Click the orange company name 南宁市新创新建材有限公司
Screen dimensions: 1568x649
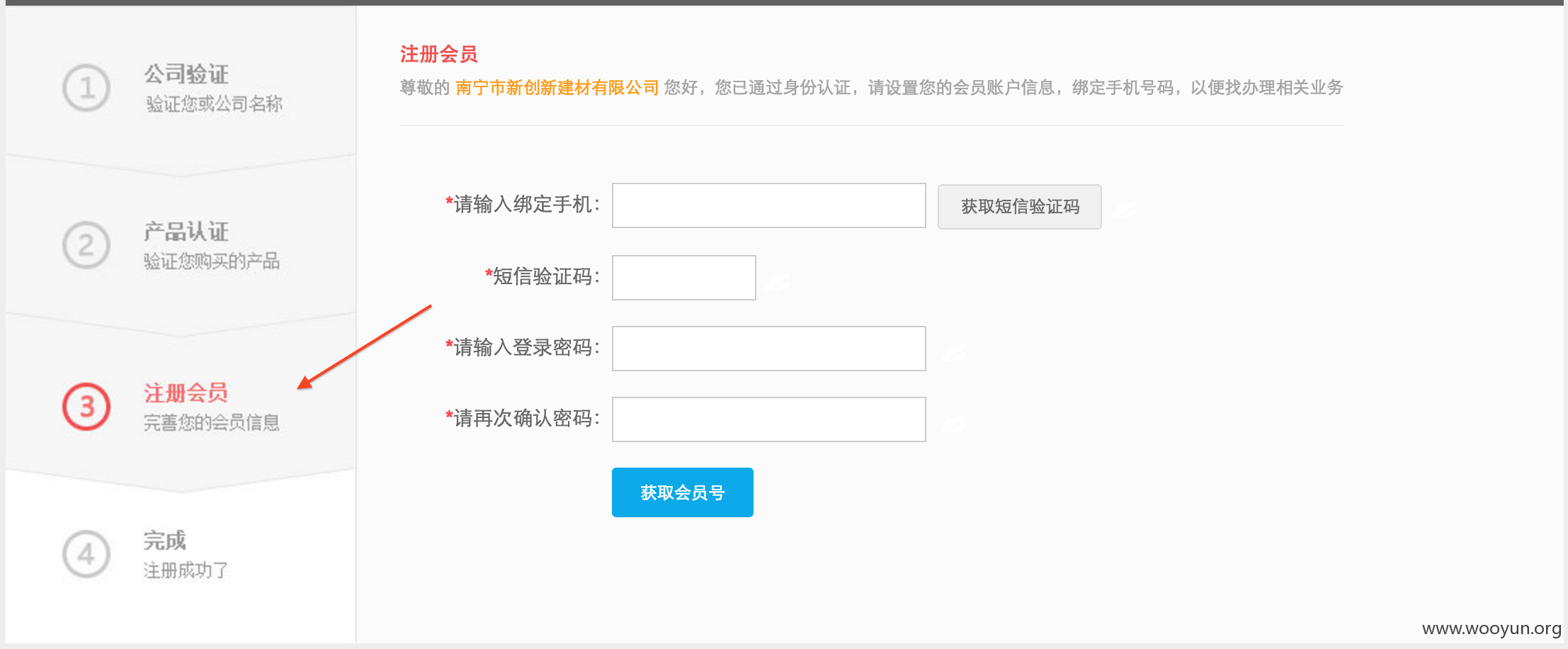point(557,87)
